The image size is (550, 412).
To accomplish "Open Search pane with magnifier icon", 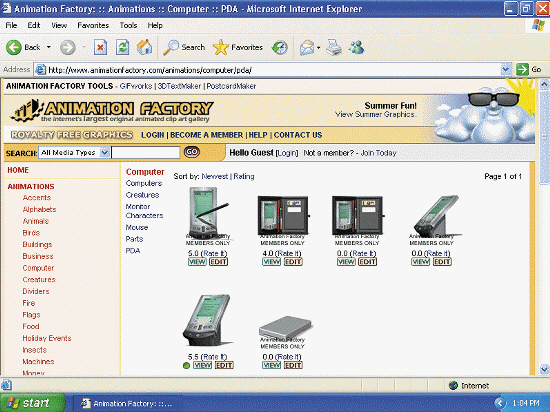I will tap(185, 47).
